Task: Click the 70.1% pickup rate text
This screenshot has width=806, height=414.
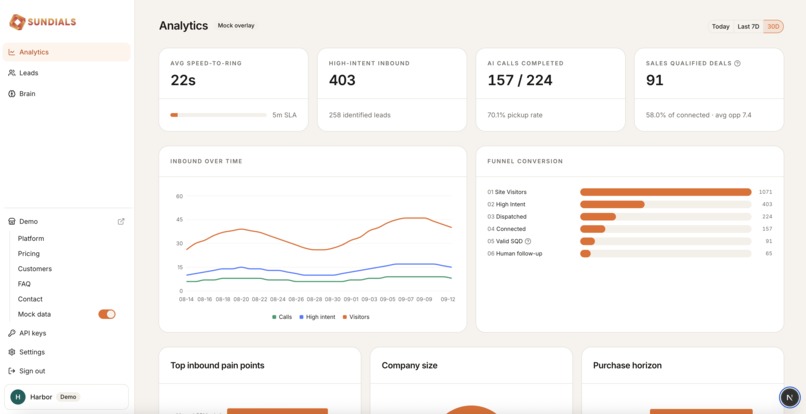Action: coord(515,115)
